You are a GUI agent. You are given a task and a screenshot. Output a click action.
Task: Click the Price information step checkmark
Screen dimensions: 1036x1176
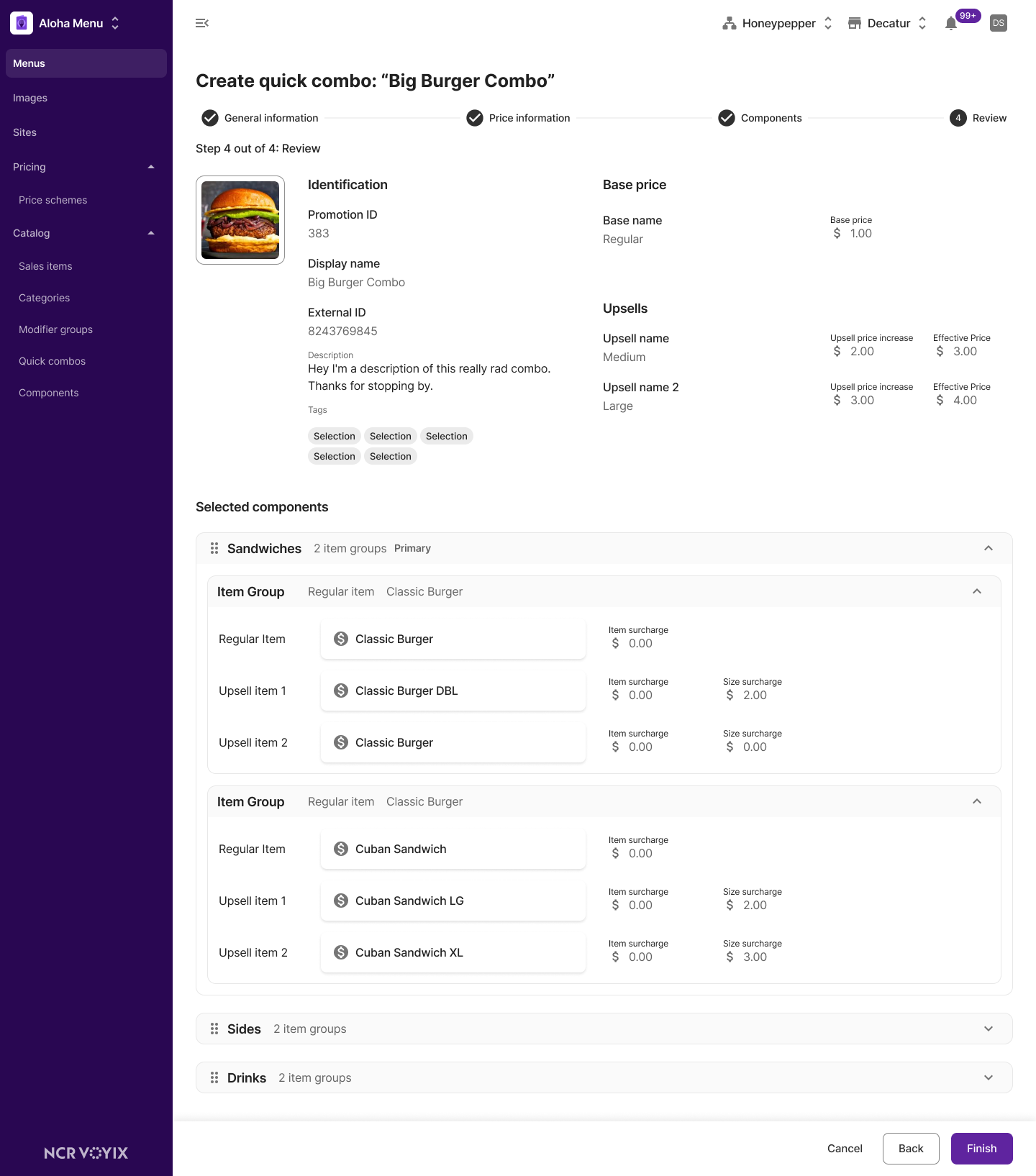coord(475,118)
